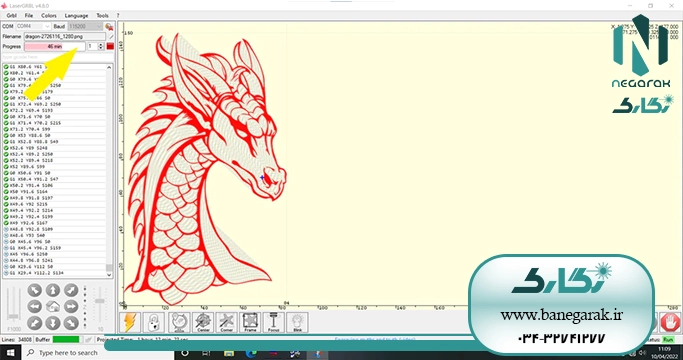Screen dimensions: 683x360
Task: Click the Lines 34808 status bar entry
Action: 17,340
